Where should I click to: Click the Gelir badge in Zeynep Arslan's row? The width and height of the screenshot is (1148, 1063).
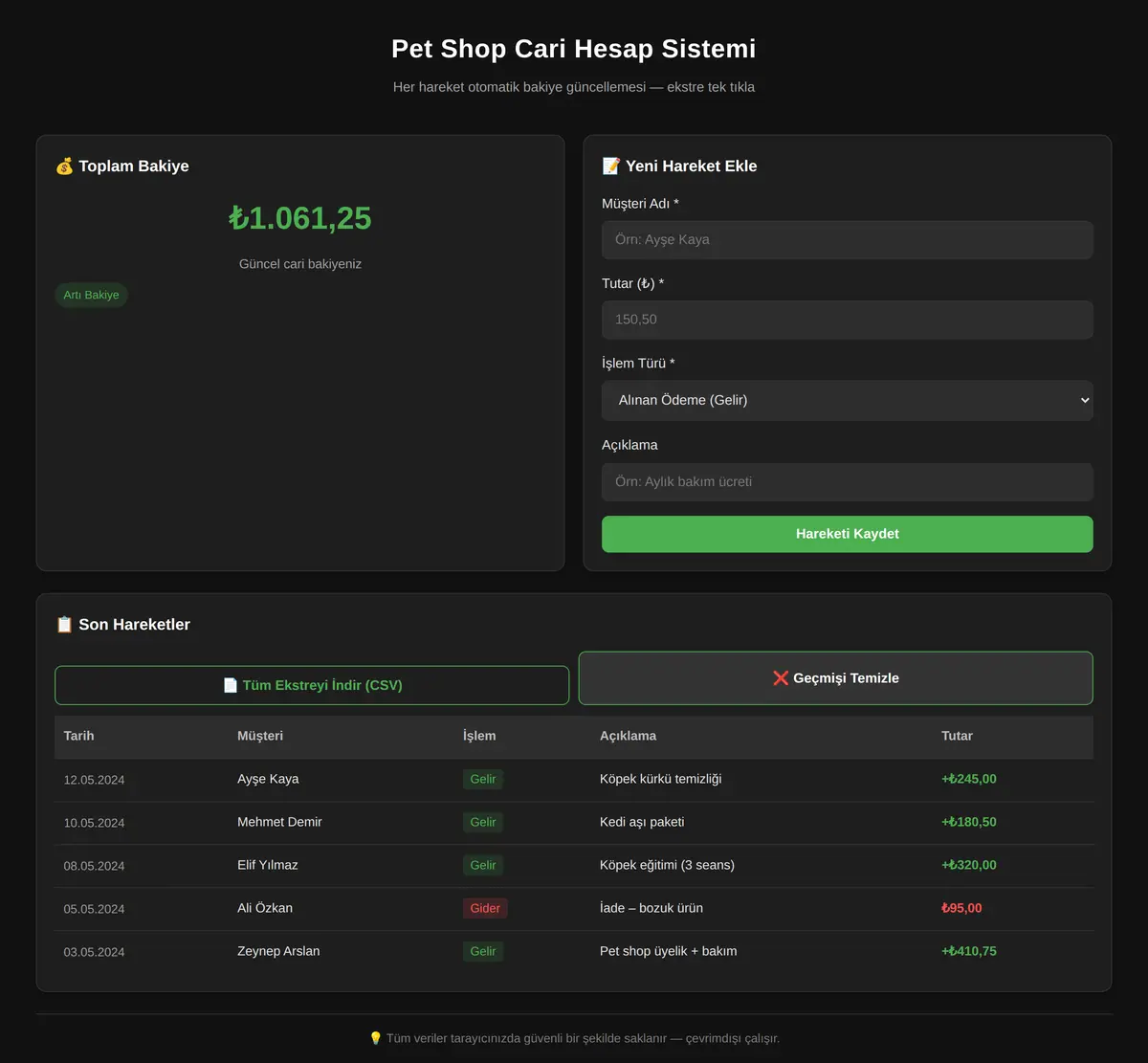[x=483, y=951]
